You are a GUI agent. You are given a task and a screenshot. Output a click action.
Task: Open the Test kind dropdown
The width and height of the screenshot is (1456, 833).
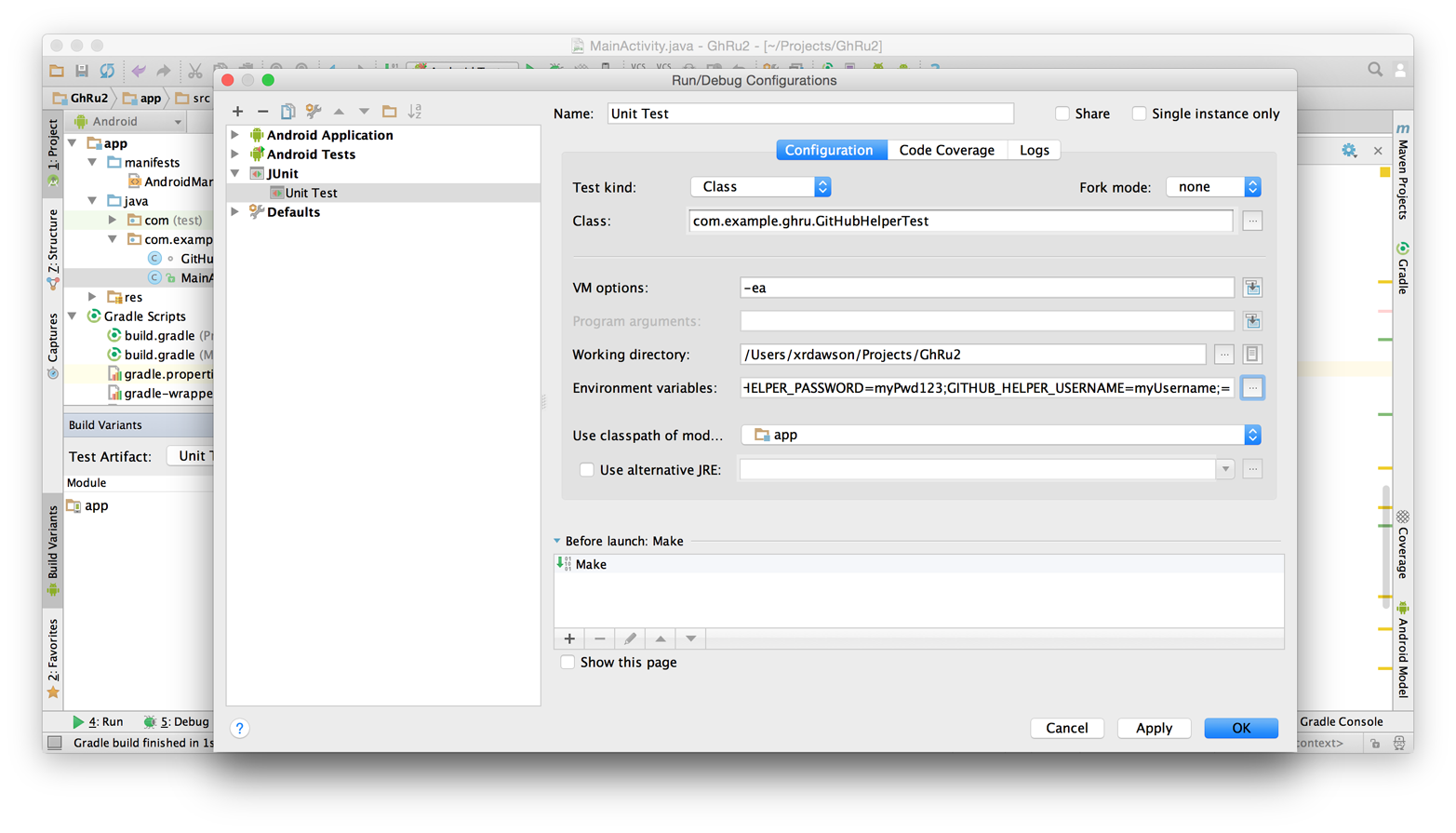[x=760, y=187]
